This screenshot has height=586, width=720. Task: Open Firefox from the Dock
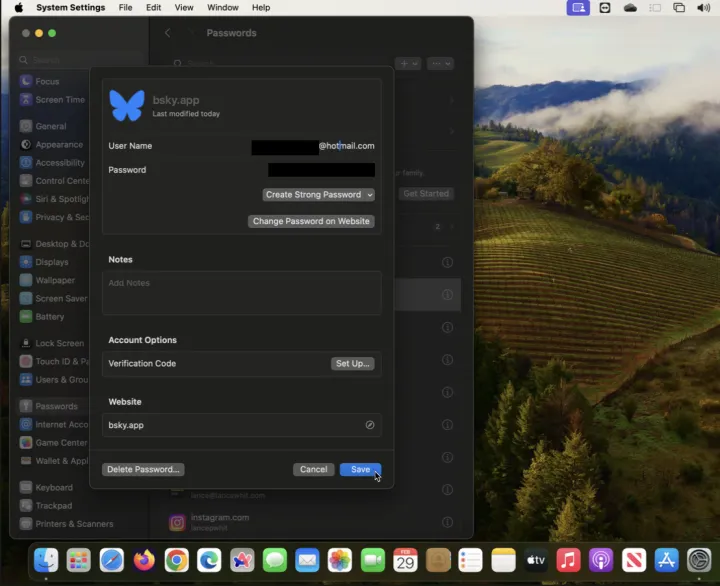144,560
